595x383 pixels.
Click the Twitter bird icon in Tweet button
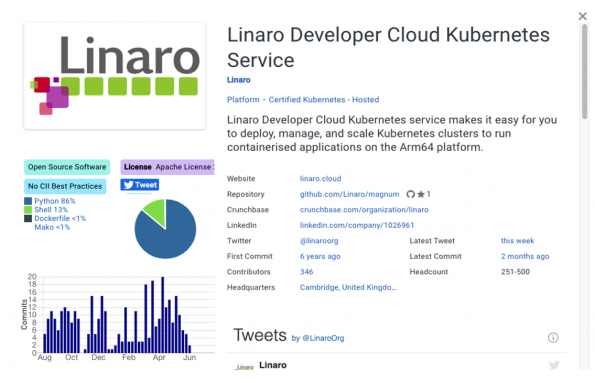pyautogui.click(x=128, y=185)
